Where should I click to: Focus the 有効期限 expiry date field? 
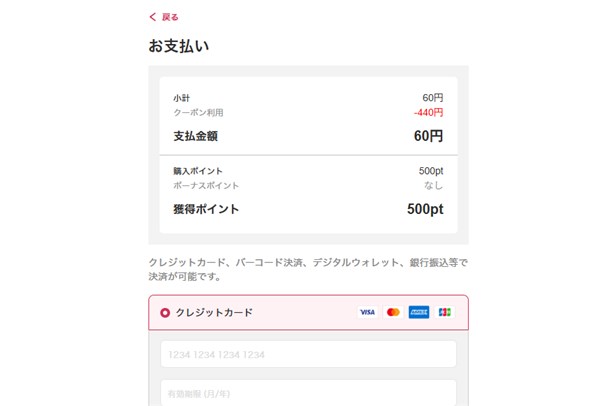pyautogui.click(x=308, y=393)
